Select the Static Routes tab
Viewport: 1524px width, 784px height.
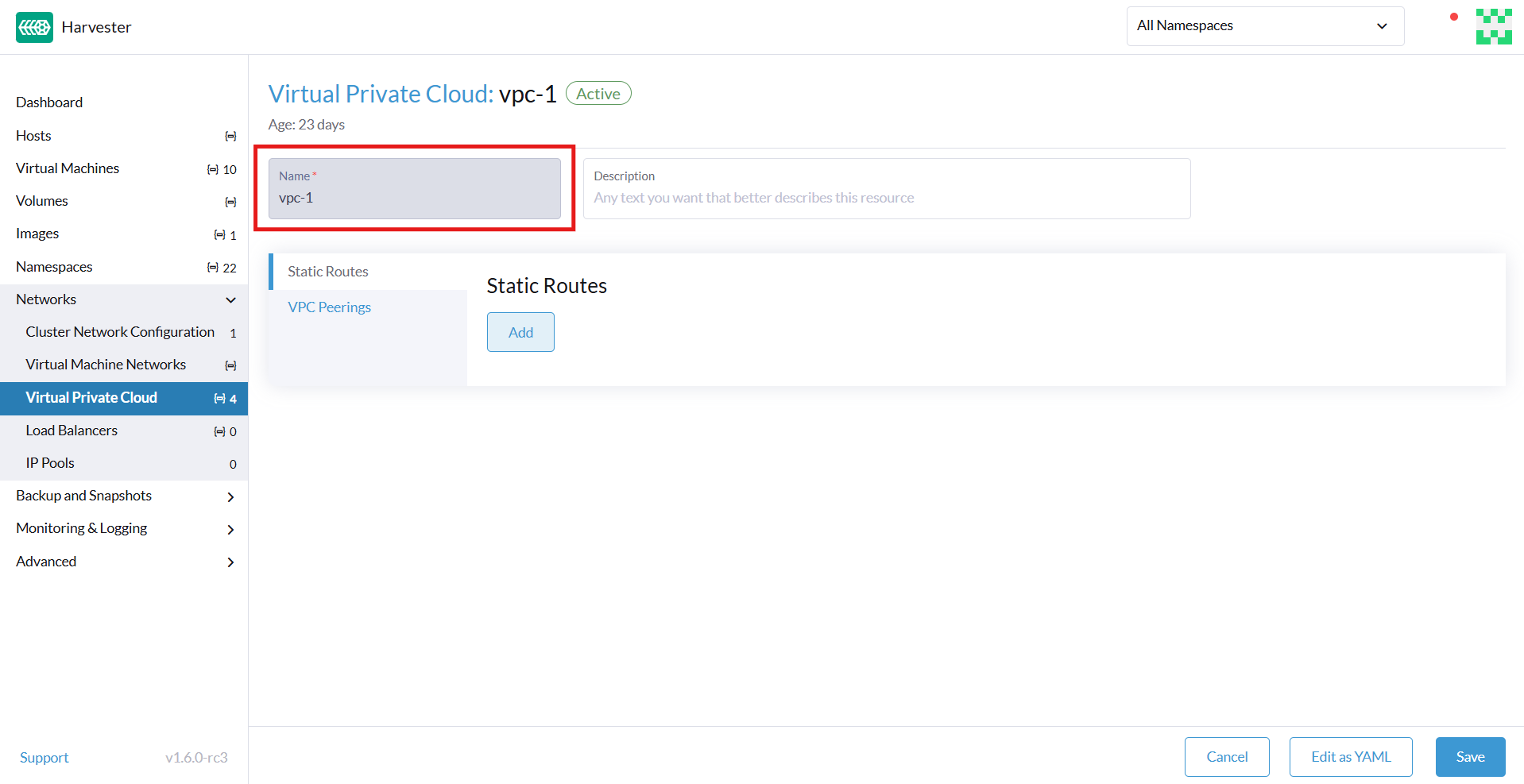point(327,271)
